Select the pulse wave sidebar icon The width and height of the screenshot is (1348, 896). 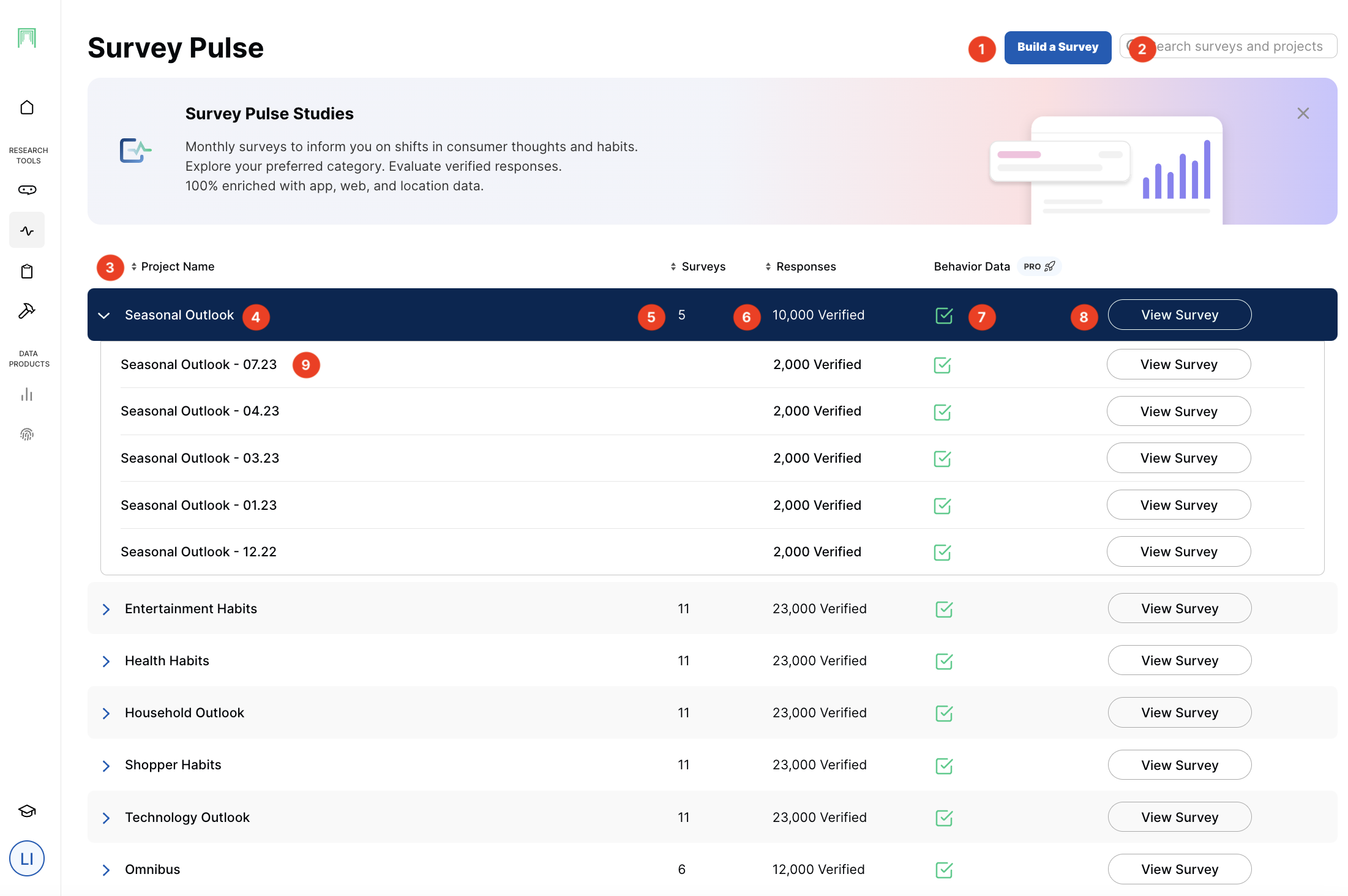(27, 231)
